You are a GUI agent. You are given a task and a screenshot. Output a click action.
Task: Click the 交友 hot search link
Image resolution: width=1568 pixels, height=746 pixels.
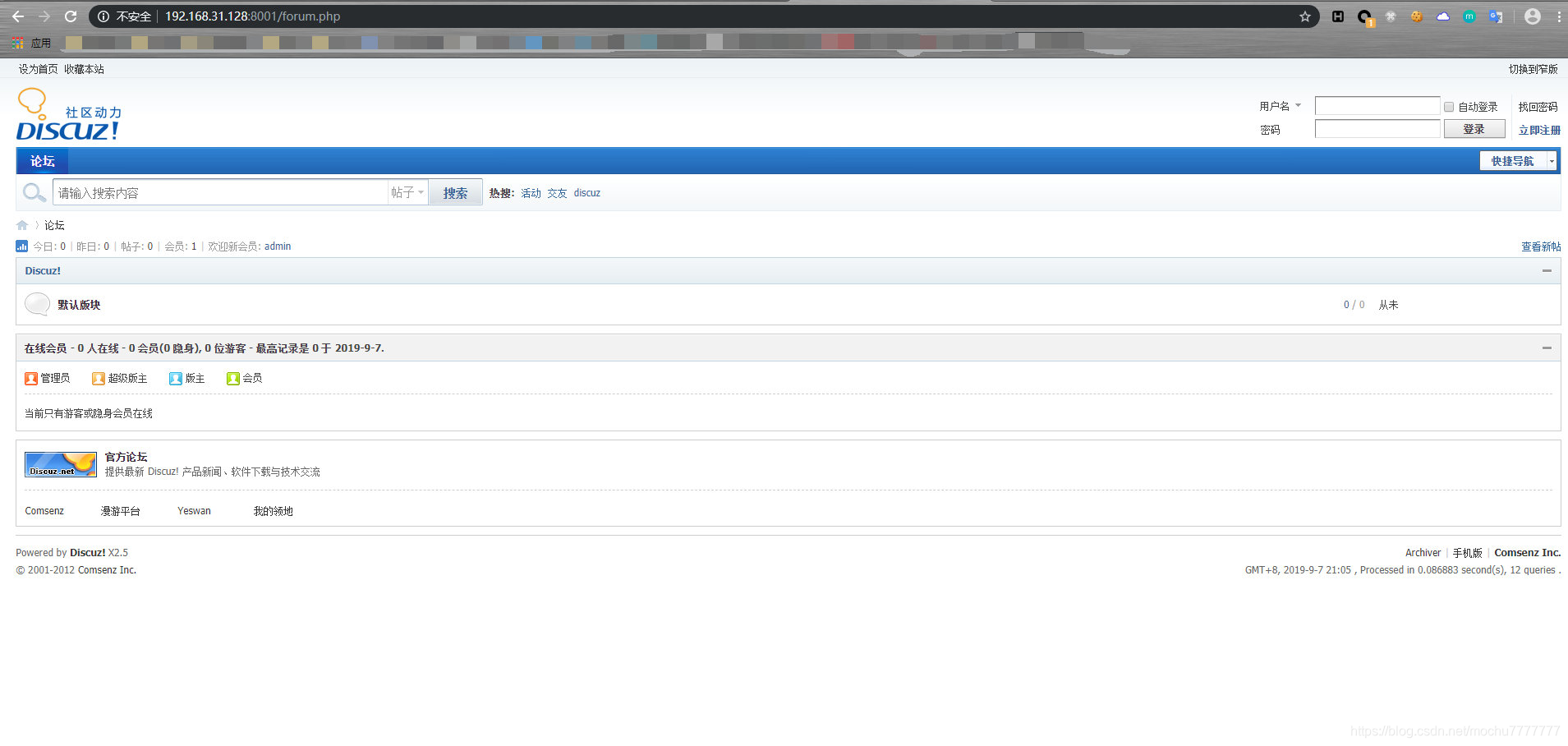pos(557,193)
